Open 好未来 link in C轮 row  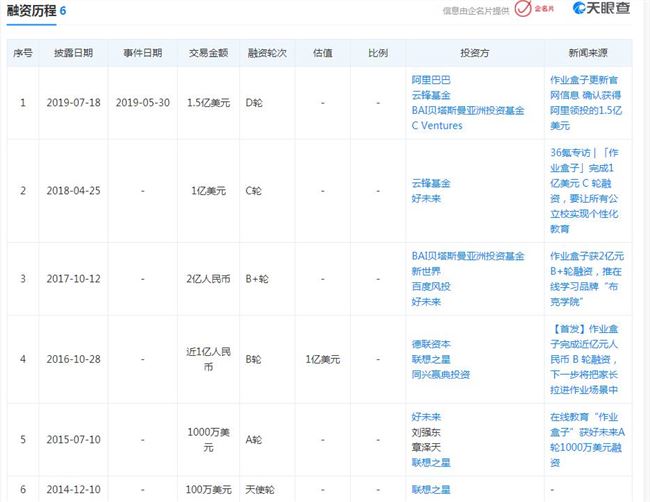[x=426, y=199]
